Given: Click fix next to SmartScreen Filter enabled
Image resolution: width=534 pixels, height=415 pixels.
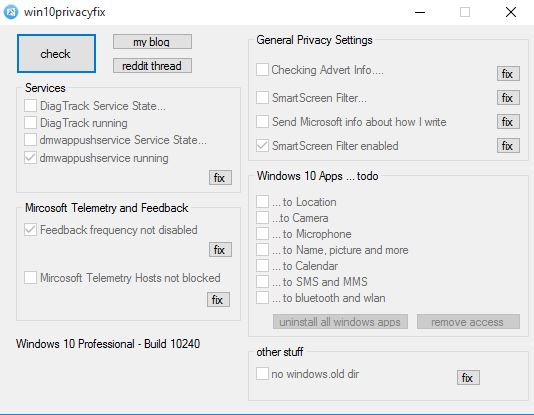Looking at the screenshot, I should point(508,146).
